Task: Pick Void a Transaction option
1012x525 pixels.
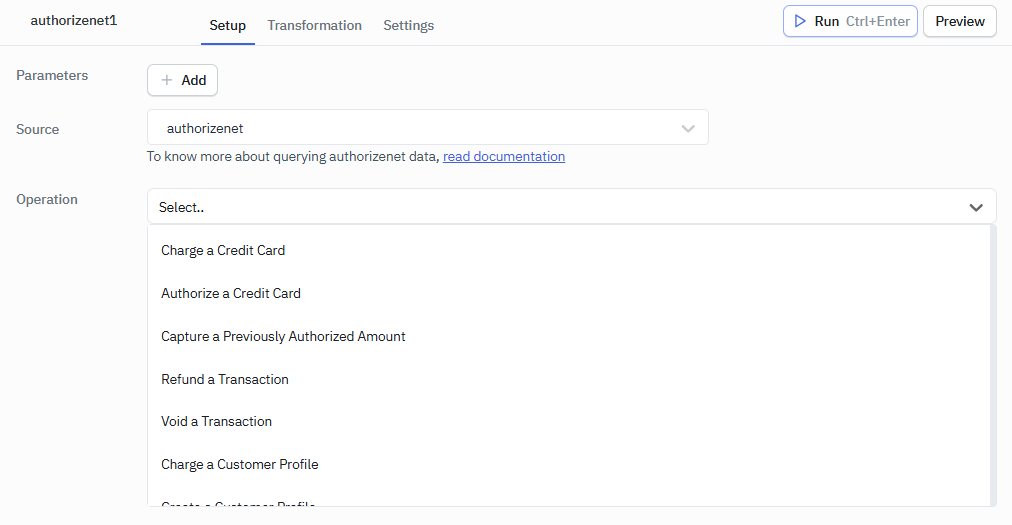Action: point(568,422)
